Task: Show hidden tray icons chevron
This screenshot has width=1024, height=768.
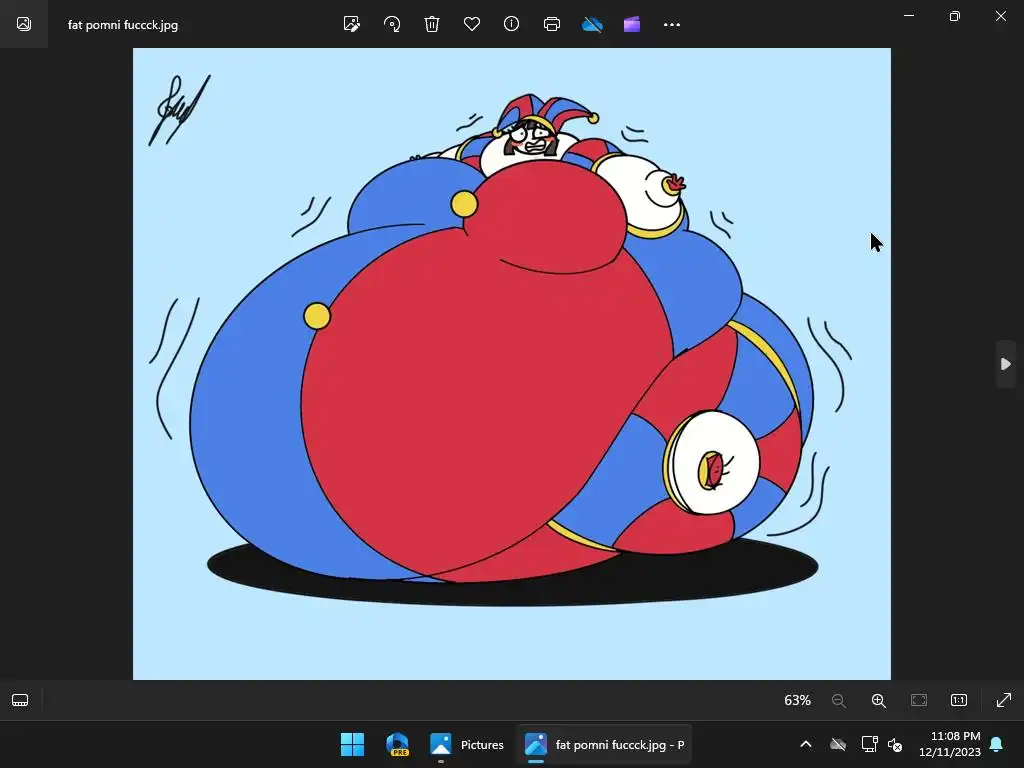Action: (806, 744)
